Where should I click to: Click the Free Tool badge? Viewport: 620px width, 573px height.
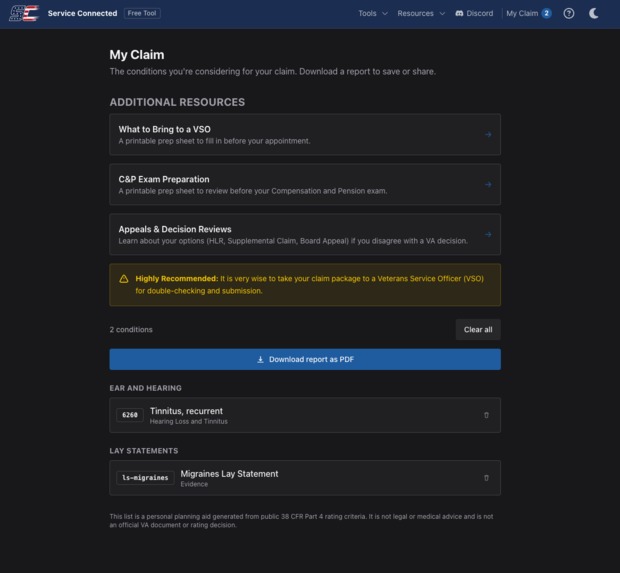click(142, 13)
